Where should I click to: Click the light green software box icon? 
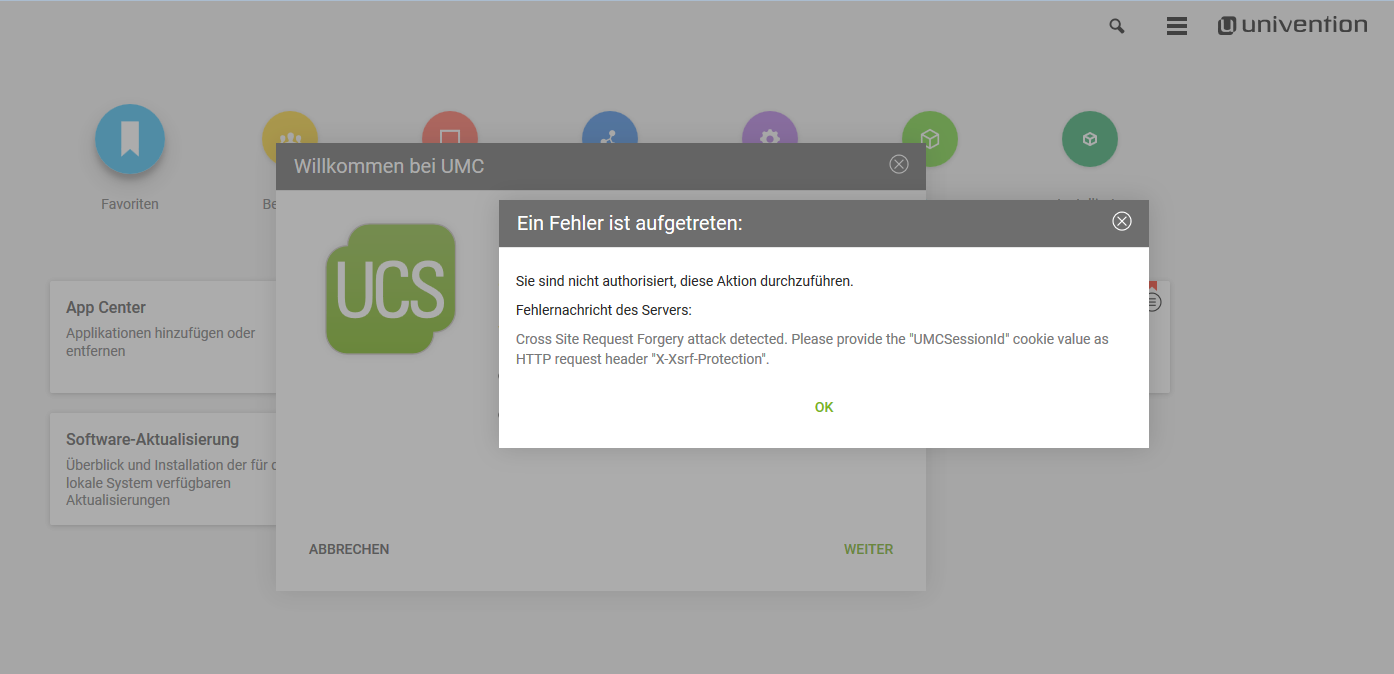930,139
